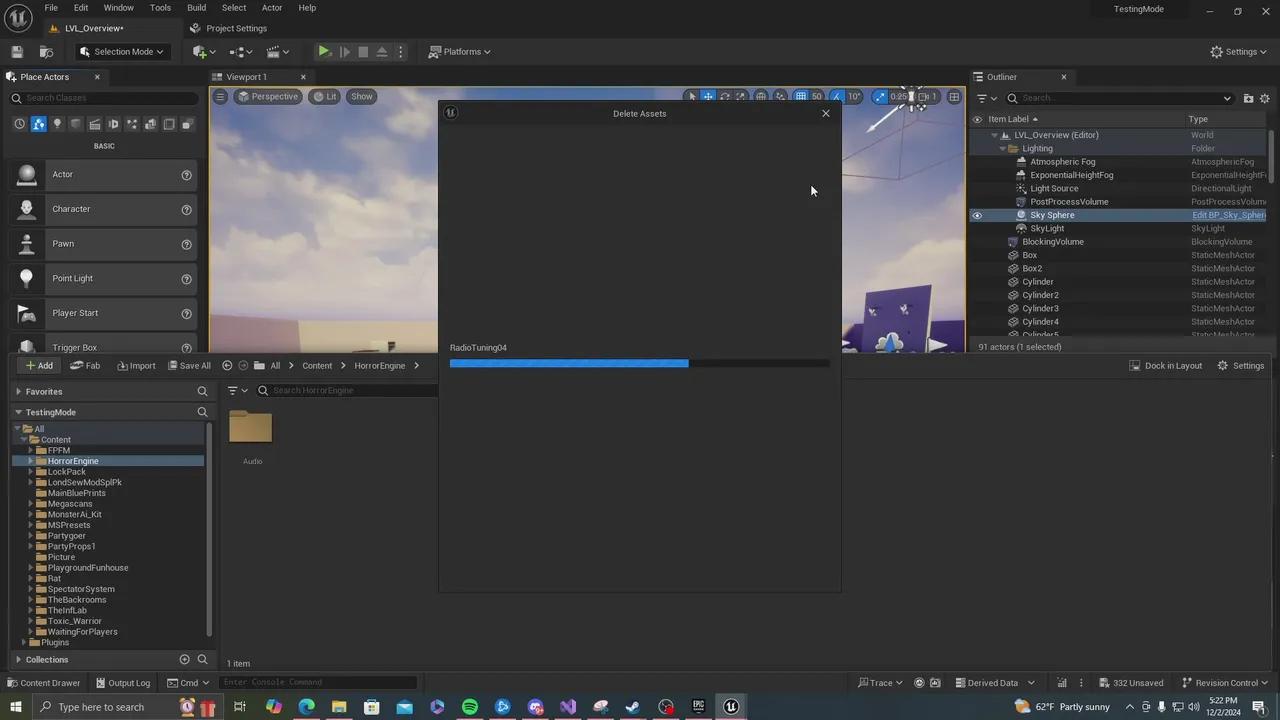Click the Save All button
The width and height of the screenshot is (1280, 720).
189,366
